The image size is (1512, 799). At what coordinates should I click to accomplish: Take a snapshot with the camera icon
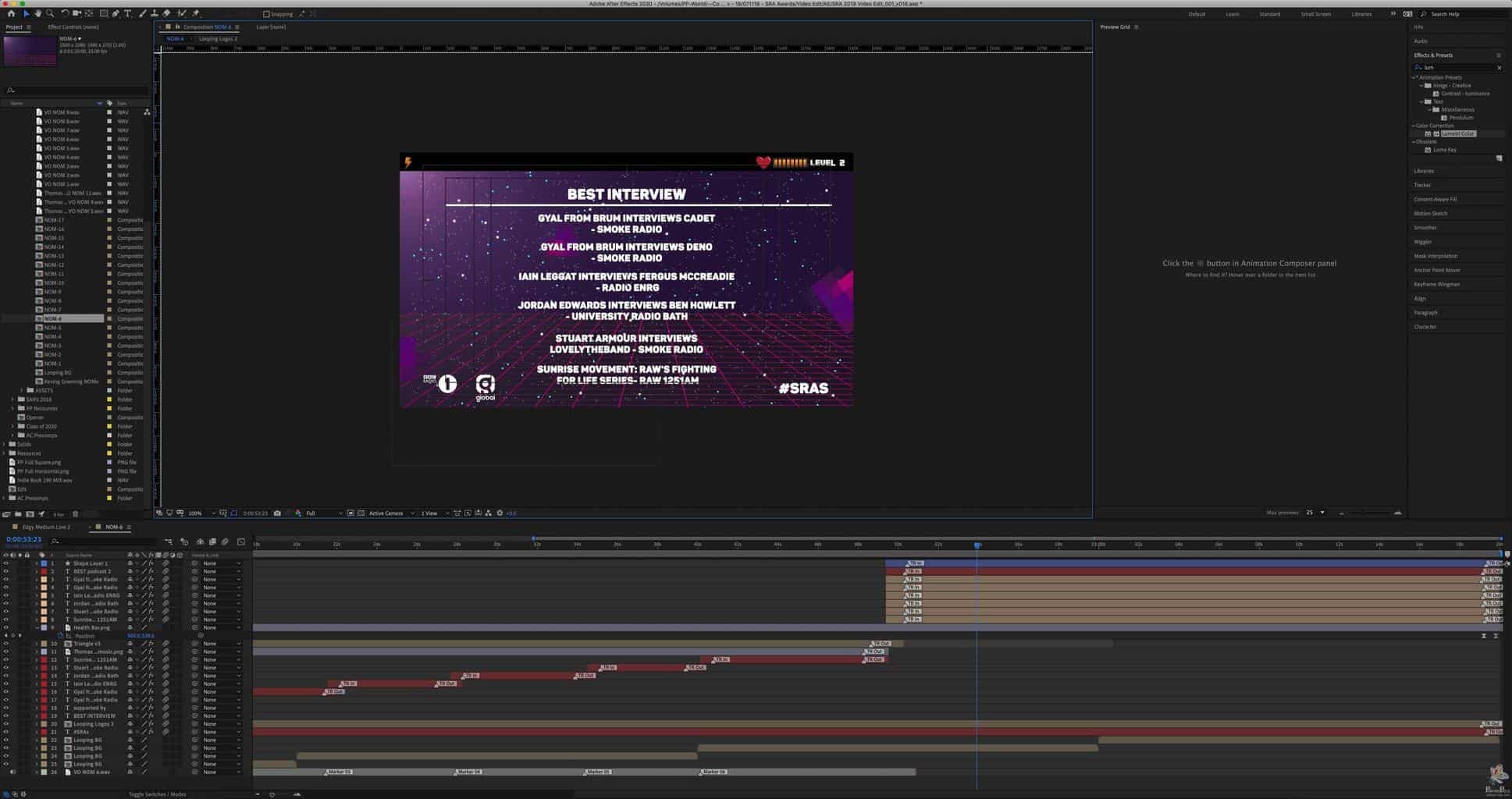[x=277, y=513]
